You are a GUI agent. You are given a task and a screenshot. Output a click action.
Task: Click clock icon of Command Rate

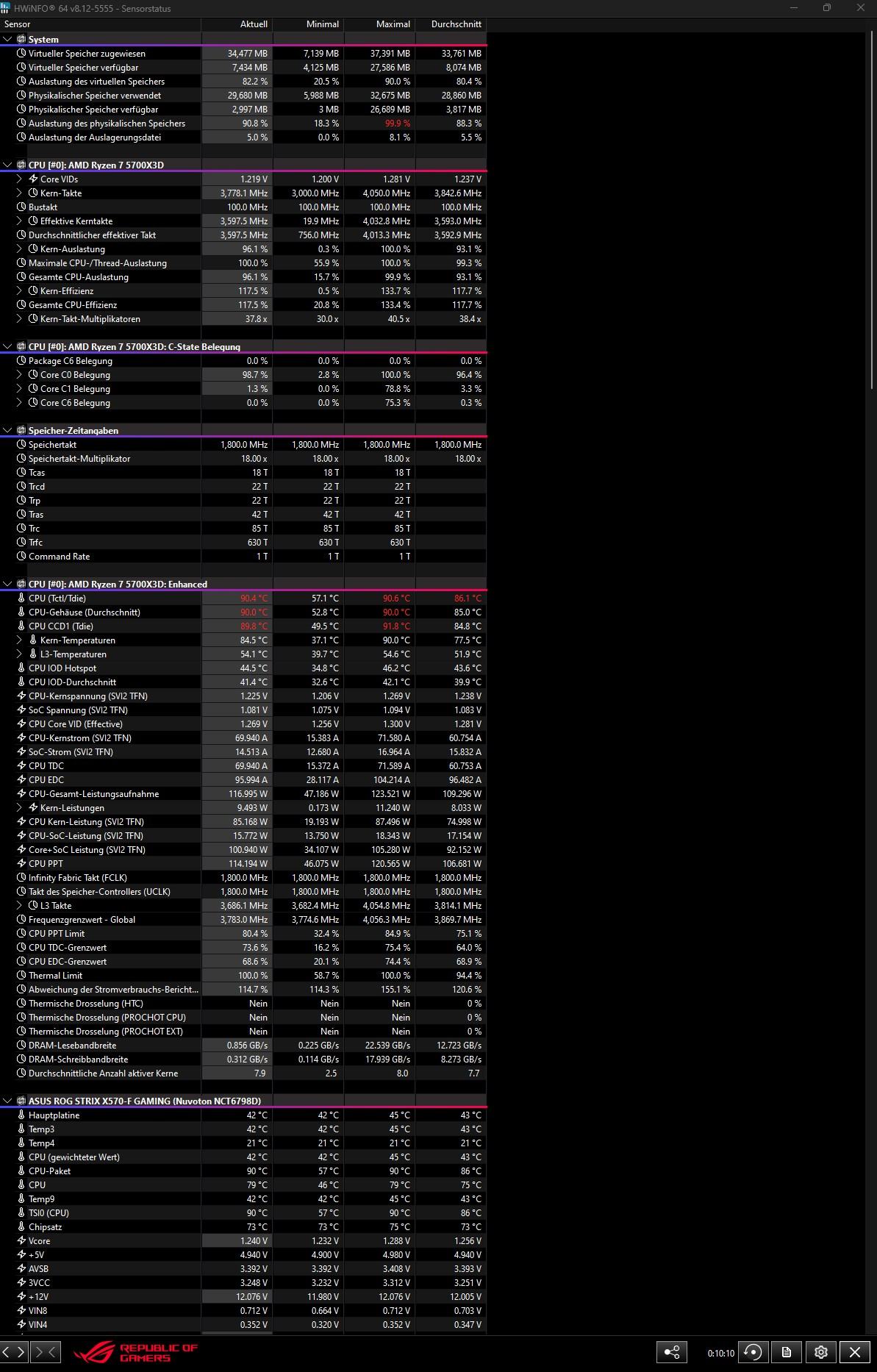click(21, 556)
